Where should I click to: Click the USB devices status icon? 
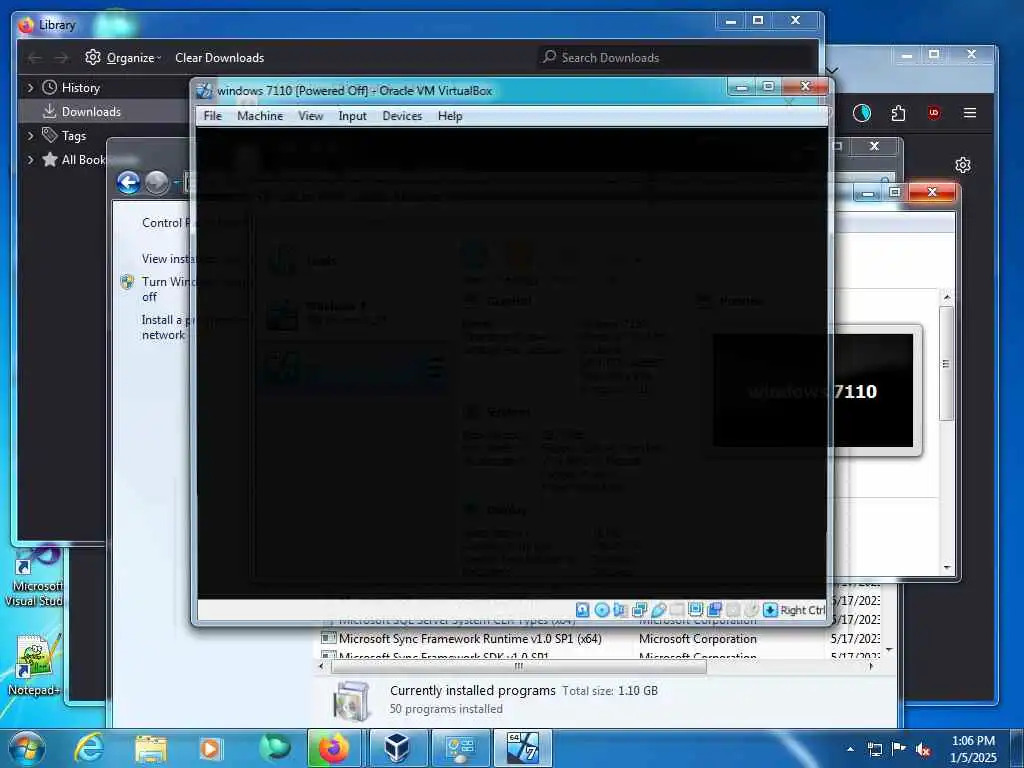coord(658,610)
